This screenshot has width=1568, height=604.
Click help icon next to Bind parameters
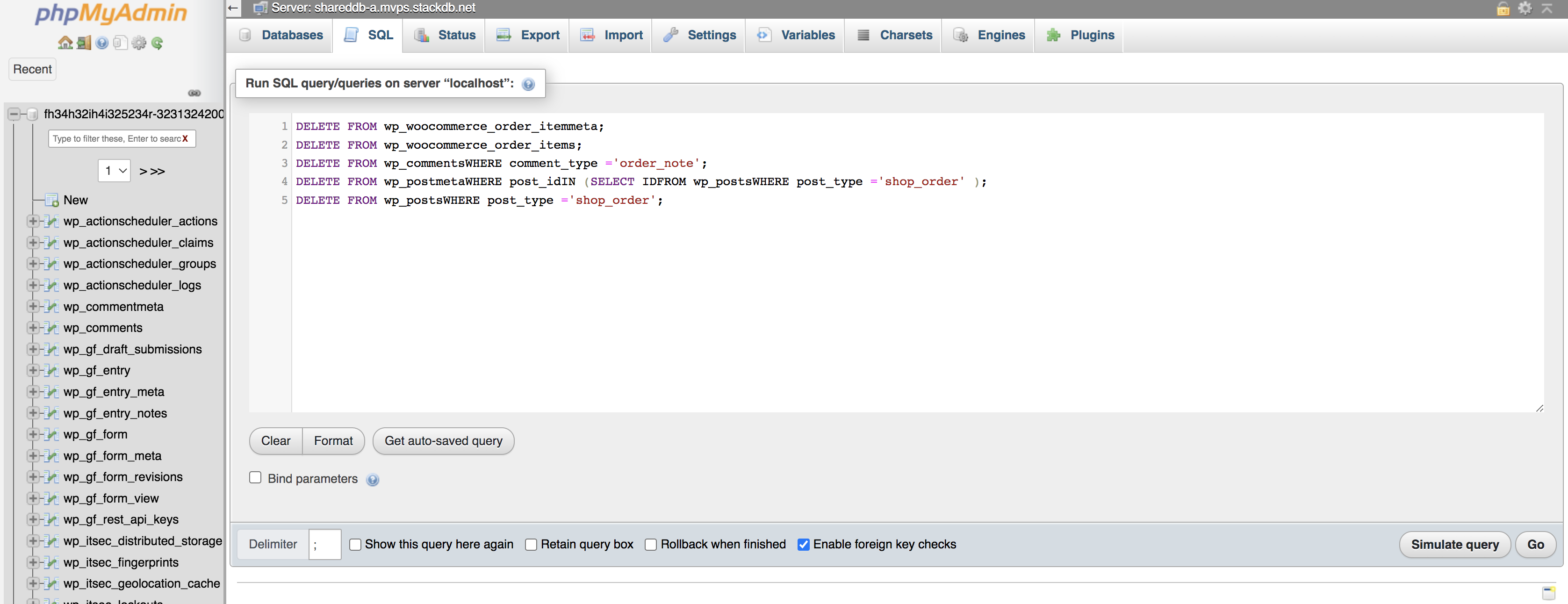[x=373, y=480]
